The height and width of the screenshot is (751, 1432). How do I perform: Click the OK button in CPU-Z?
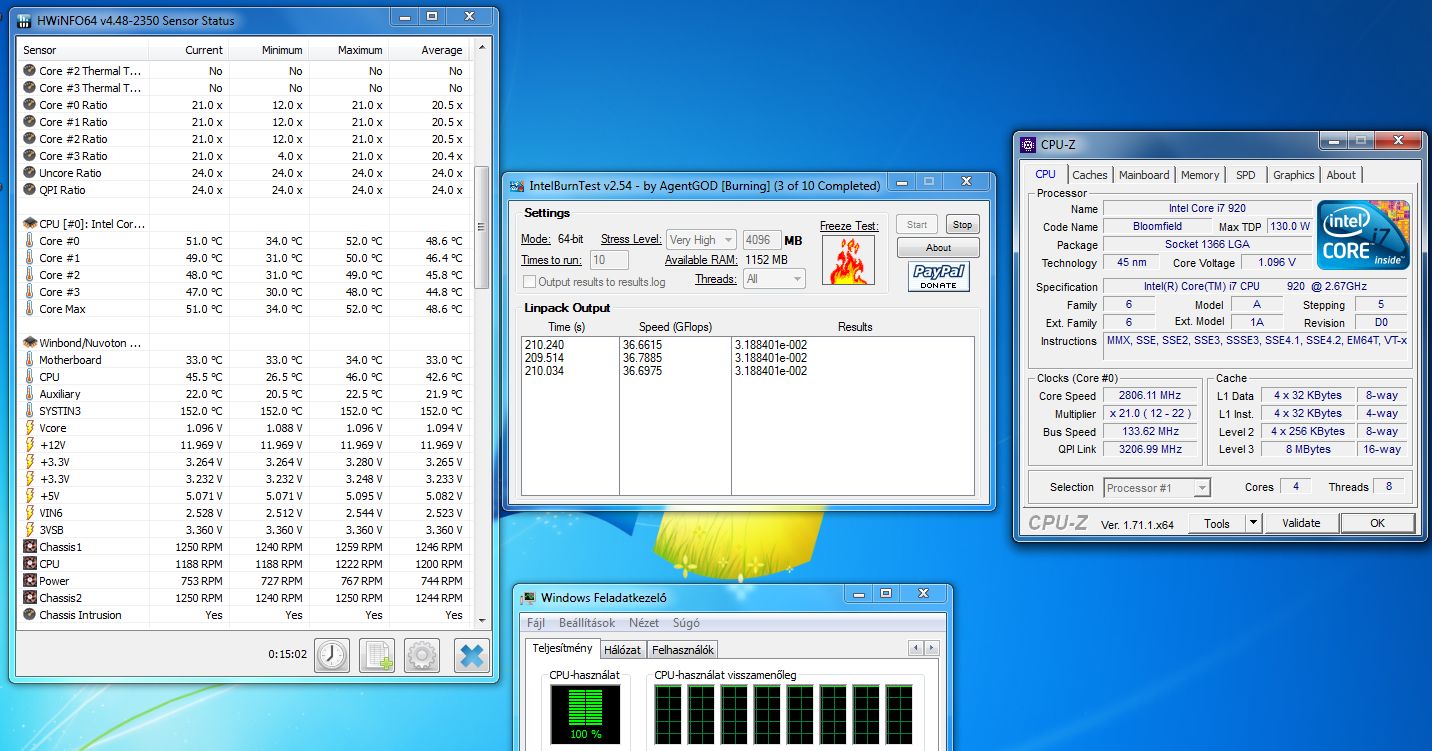[x=1378, y=523]
